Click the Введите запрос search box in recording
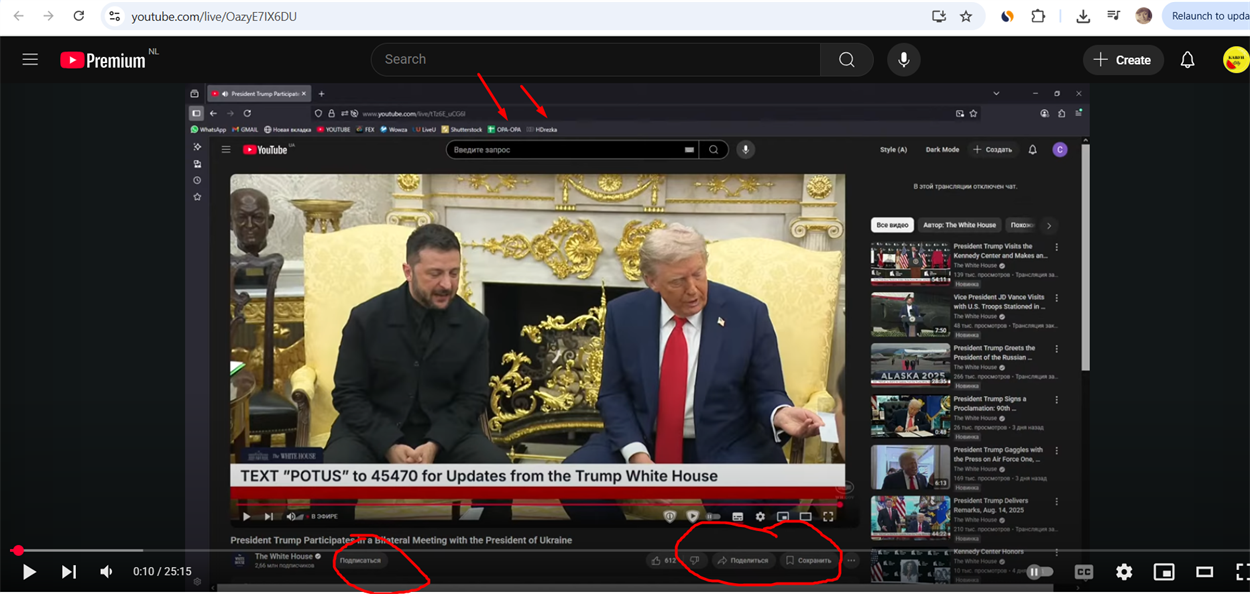The width and height of the screenshot is (1250, 594). coord(572,150)
